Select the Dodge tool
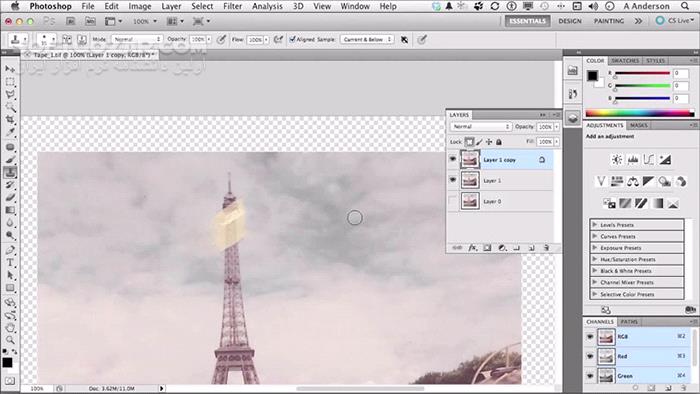700x394 pixels. [x=10, y=236]
